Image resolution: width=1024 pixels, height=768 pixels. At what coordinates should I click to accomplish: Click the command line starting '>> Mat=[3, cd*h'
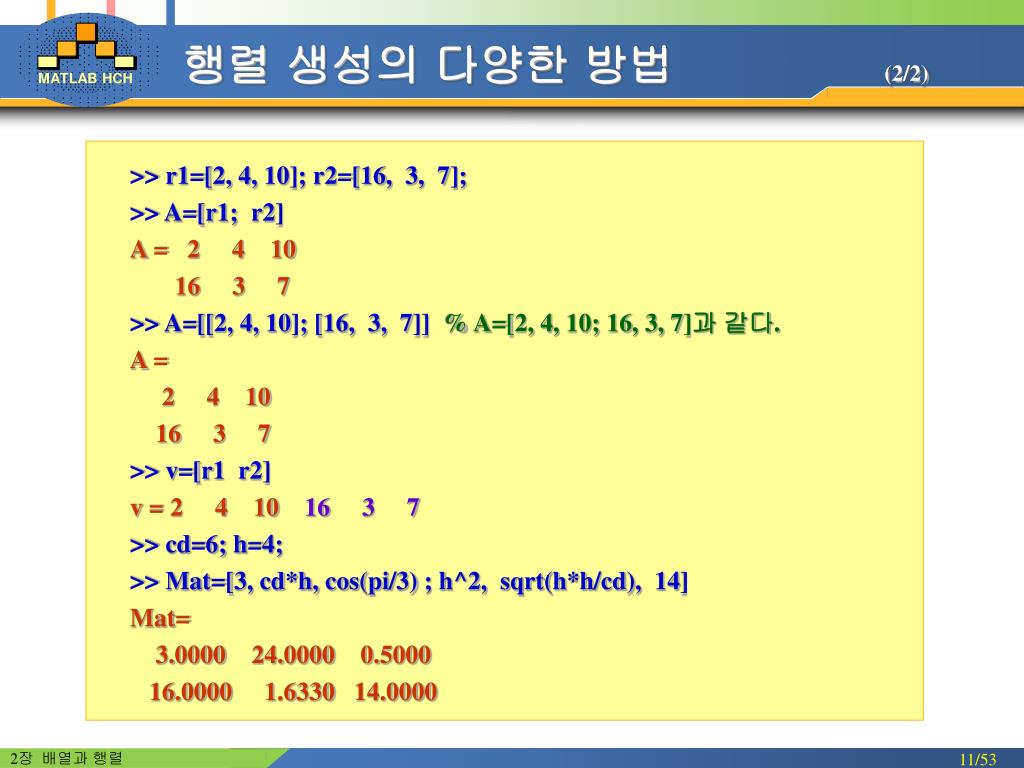(409, 581)
